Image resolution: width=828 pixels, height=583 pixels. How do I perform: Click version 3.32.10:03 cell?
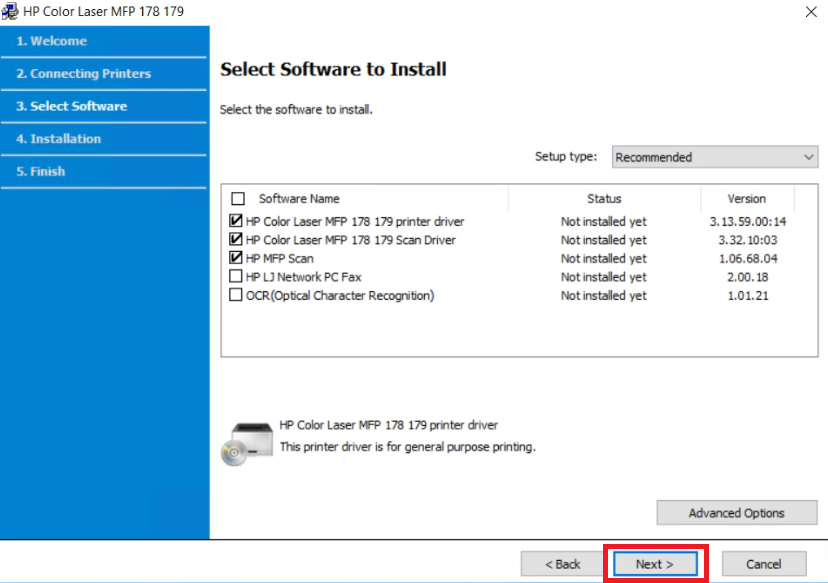click(748, 240)
